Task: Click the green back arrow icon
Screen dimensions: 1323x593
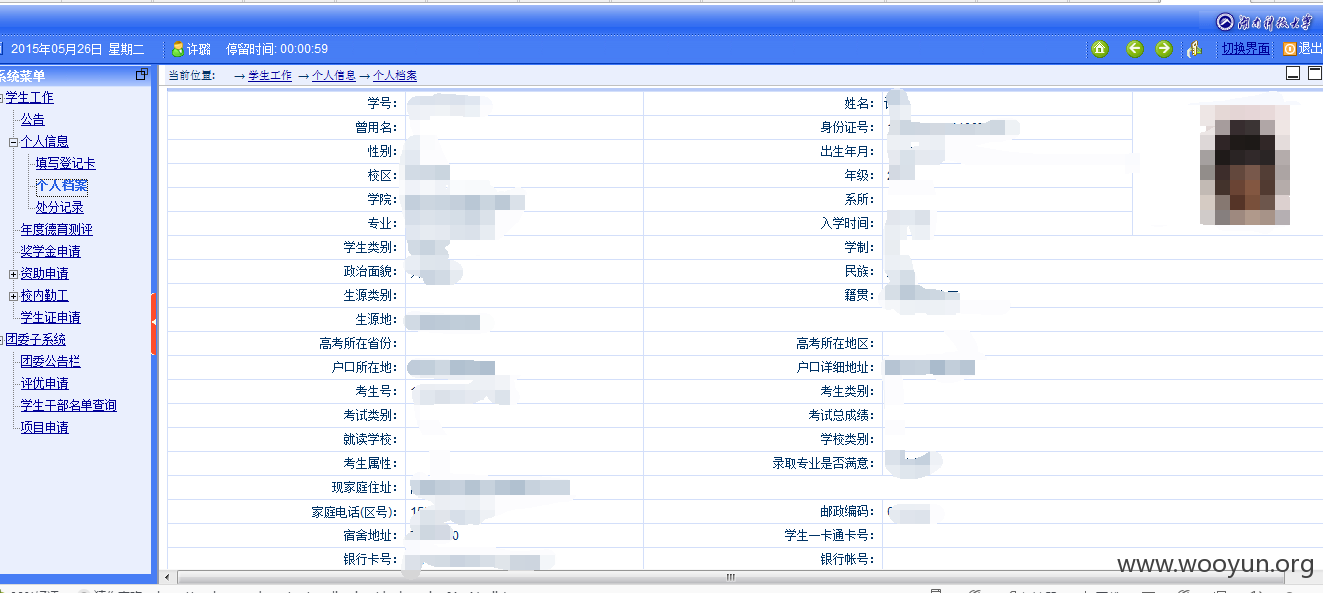Action: pos(1134,49)
